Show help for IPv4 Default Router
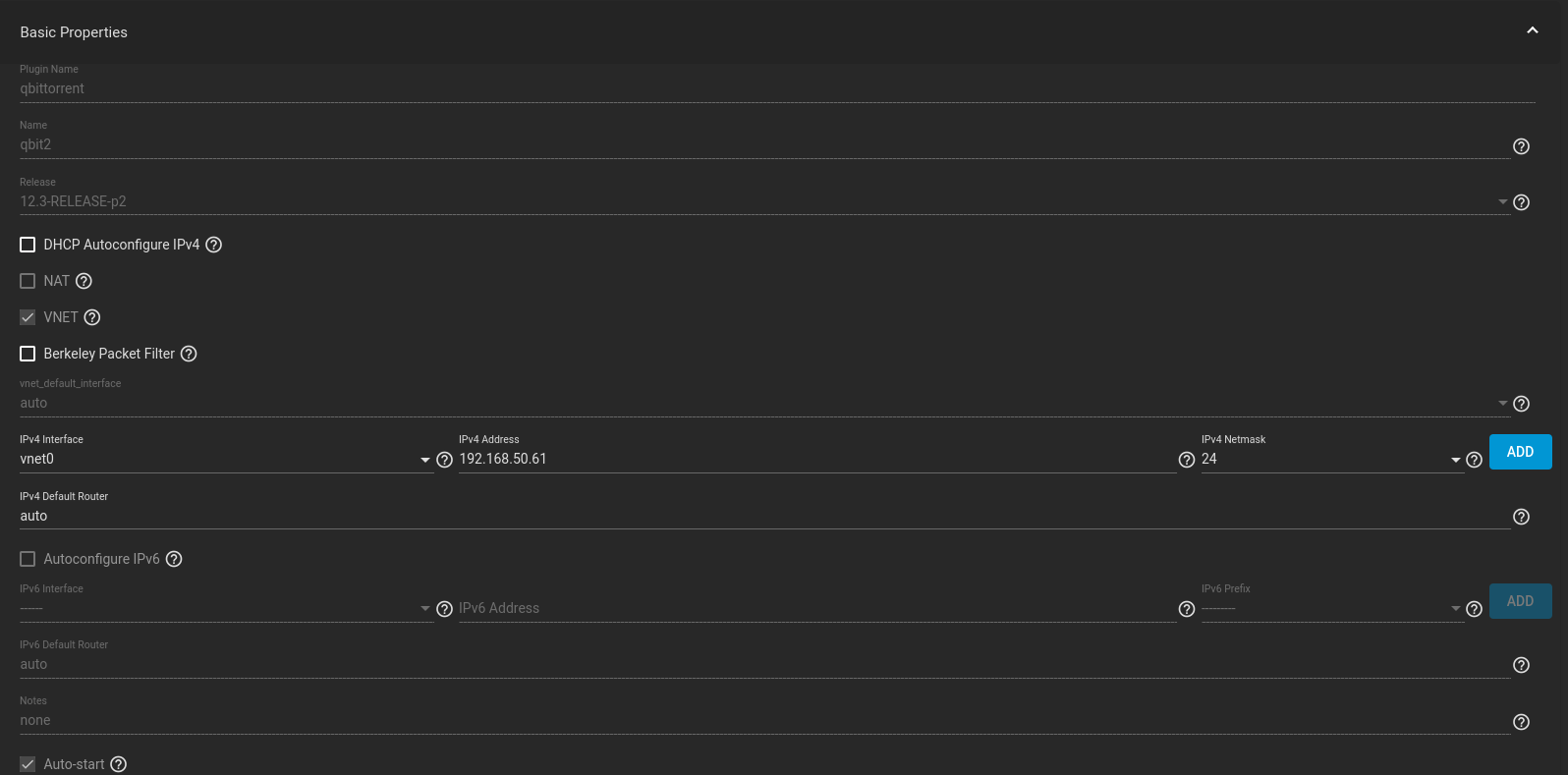Image resolution: width=1568 pixels, height=775 pixels. coord(1521,517)
